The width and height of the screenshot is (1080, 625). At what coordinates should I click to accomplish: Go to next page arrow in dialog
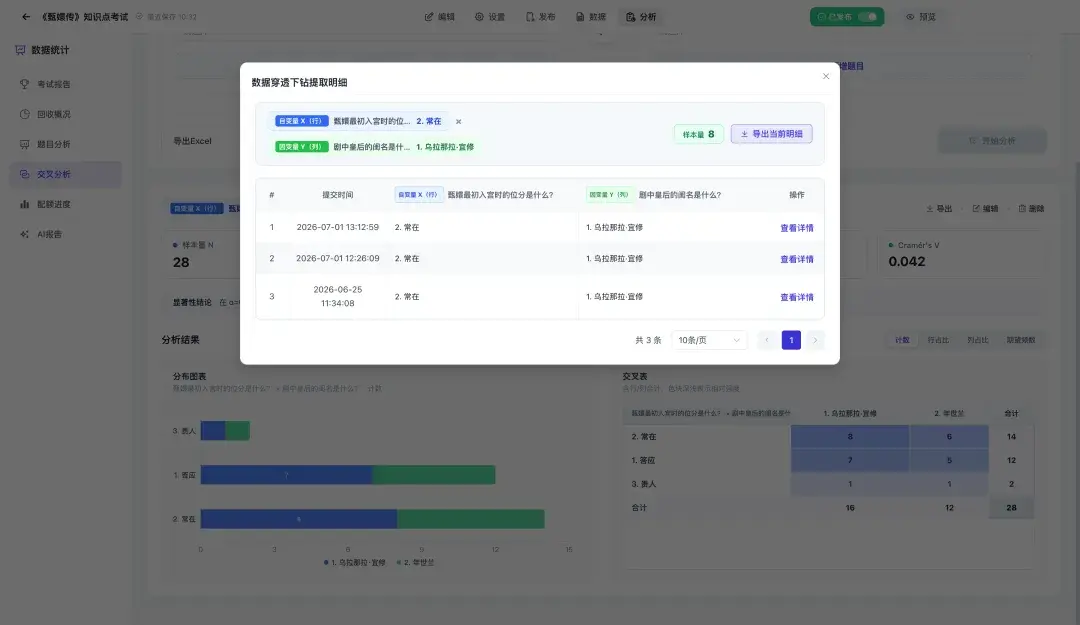click(x=816, y=340)
